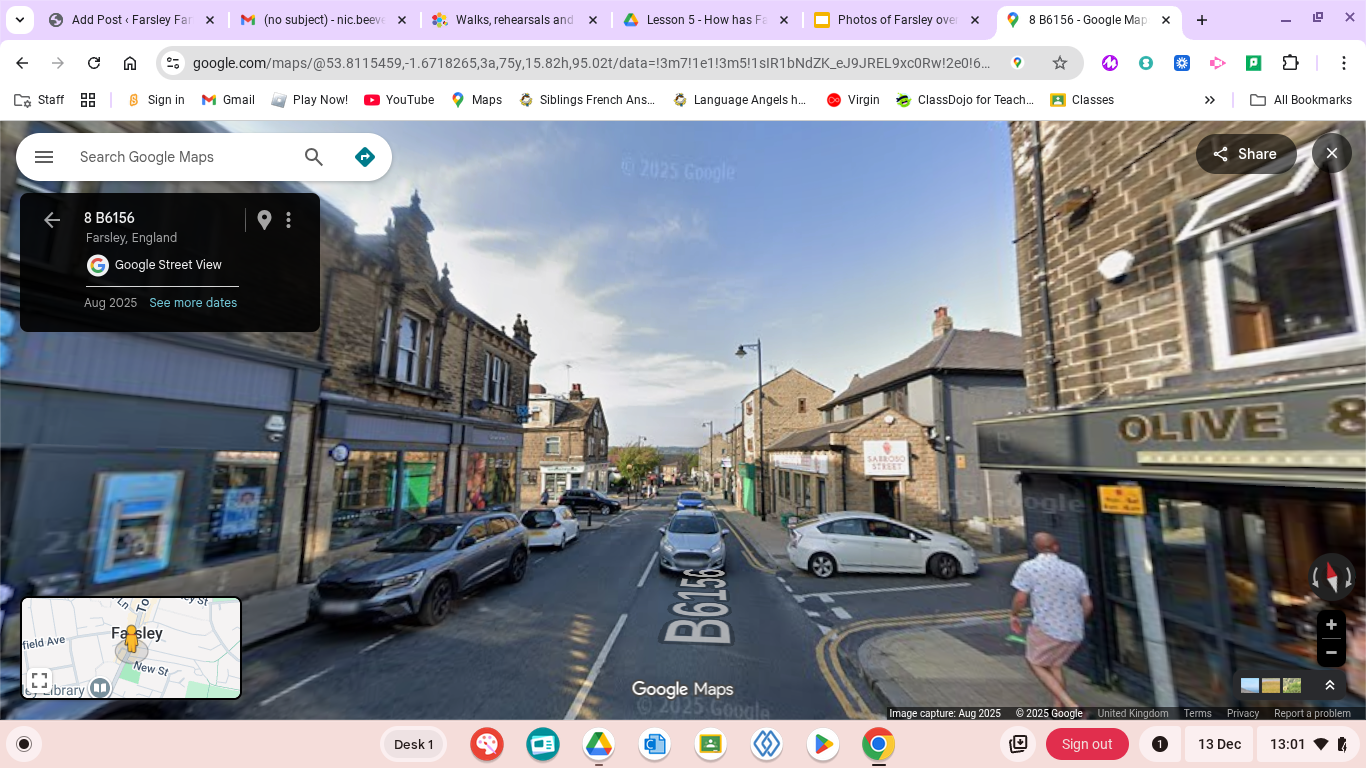Screen dimensions: 1366x768
Task: Click the Farsley minimap thumbnail
Action: tap(150, 640)
